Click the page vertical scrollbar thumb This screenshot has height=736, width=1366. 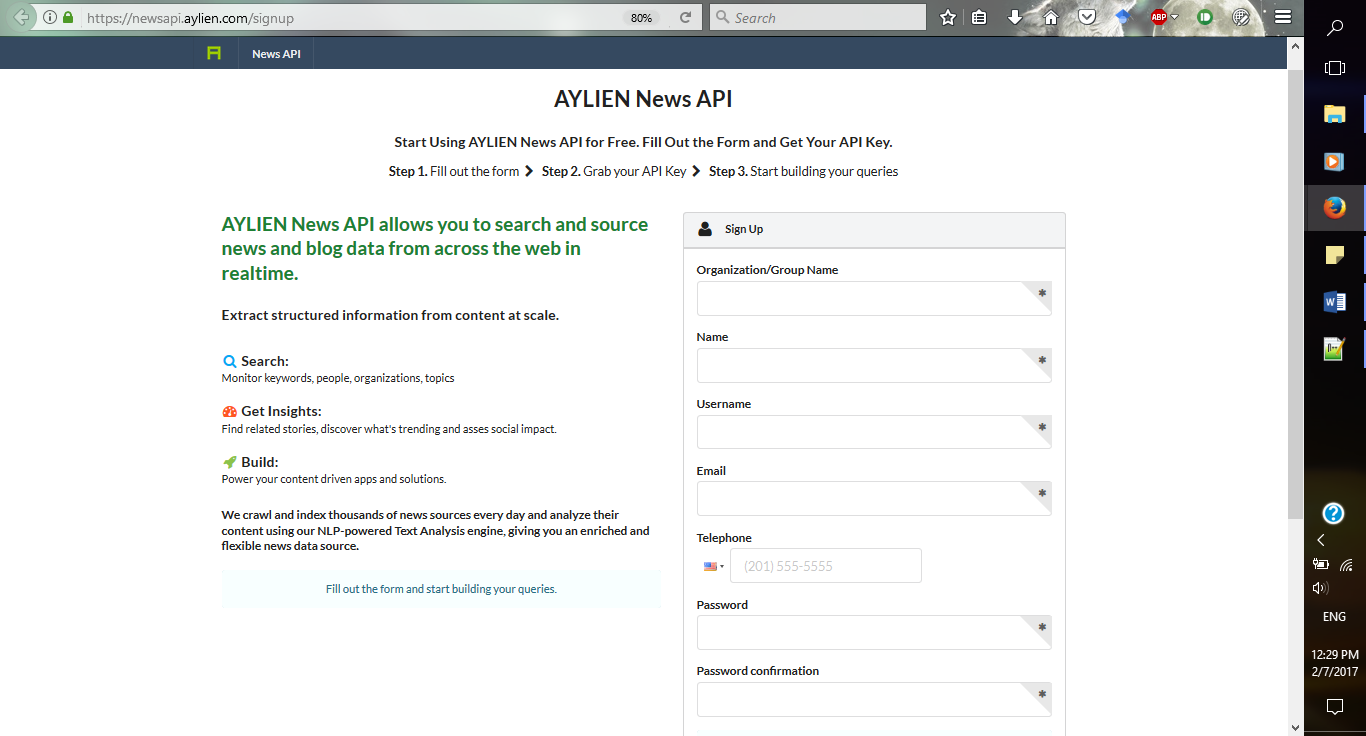click(1295, 295)
